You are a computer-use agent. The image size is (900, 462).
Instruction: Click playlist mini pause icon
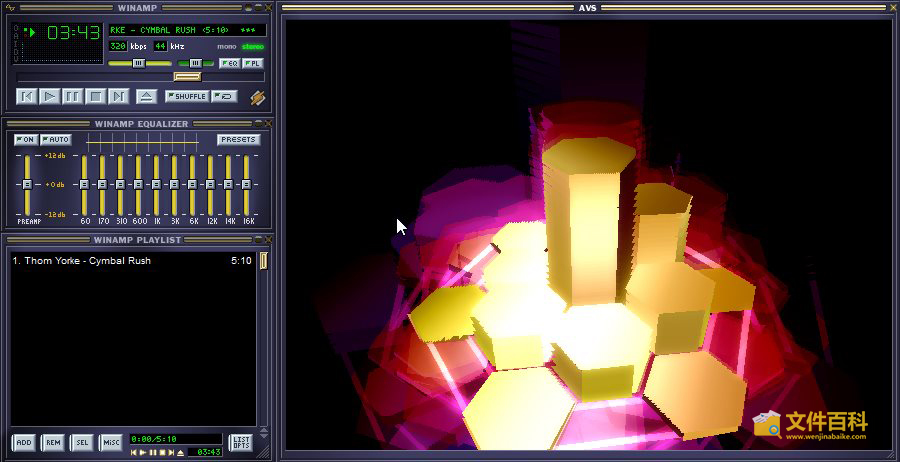click(x=153, y=453)
